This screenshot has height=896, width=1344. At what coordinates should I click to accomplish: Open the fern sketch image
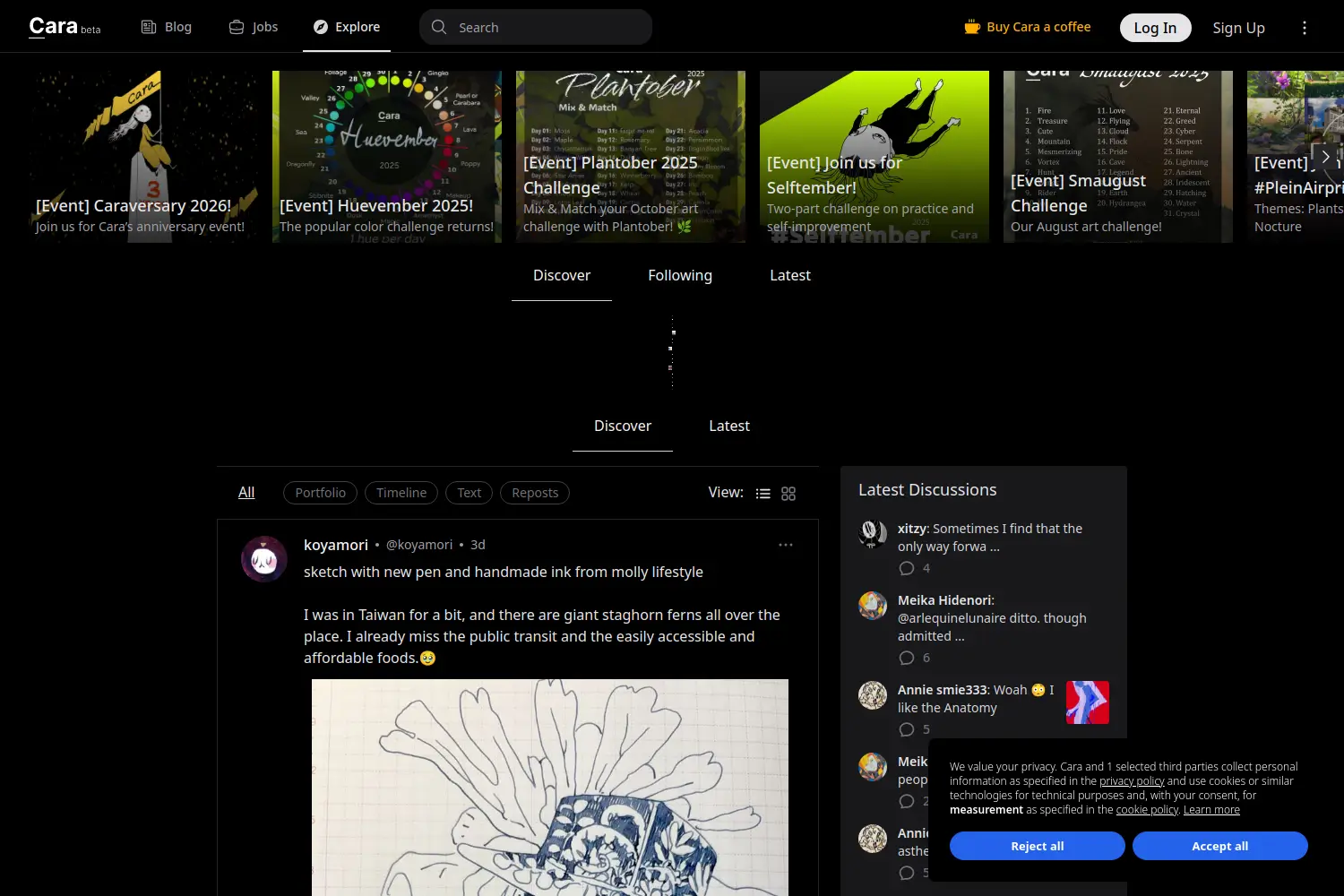(x=550, y=788)
